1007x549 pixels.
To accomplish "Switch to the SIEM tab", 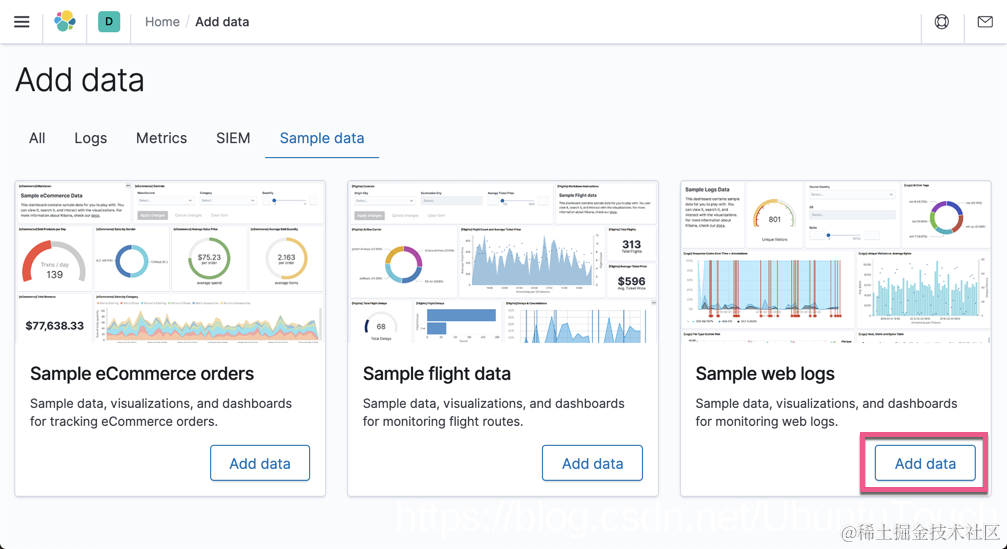I will [233, 138].
